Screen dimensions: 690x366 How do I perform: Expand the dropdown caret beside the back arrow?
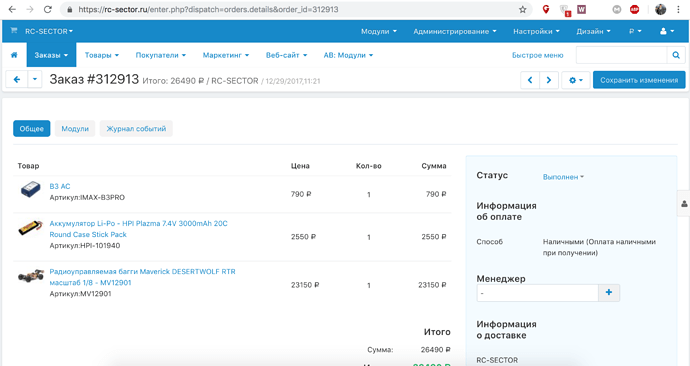click(x=35, y=80)
